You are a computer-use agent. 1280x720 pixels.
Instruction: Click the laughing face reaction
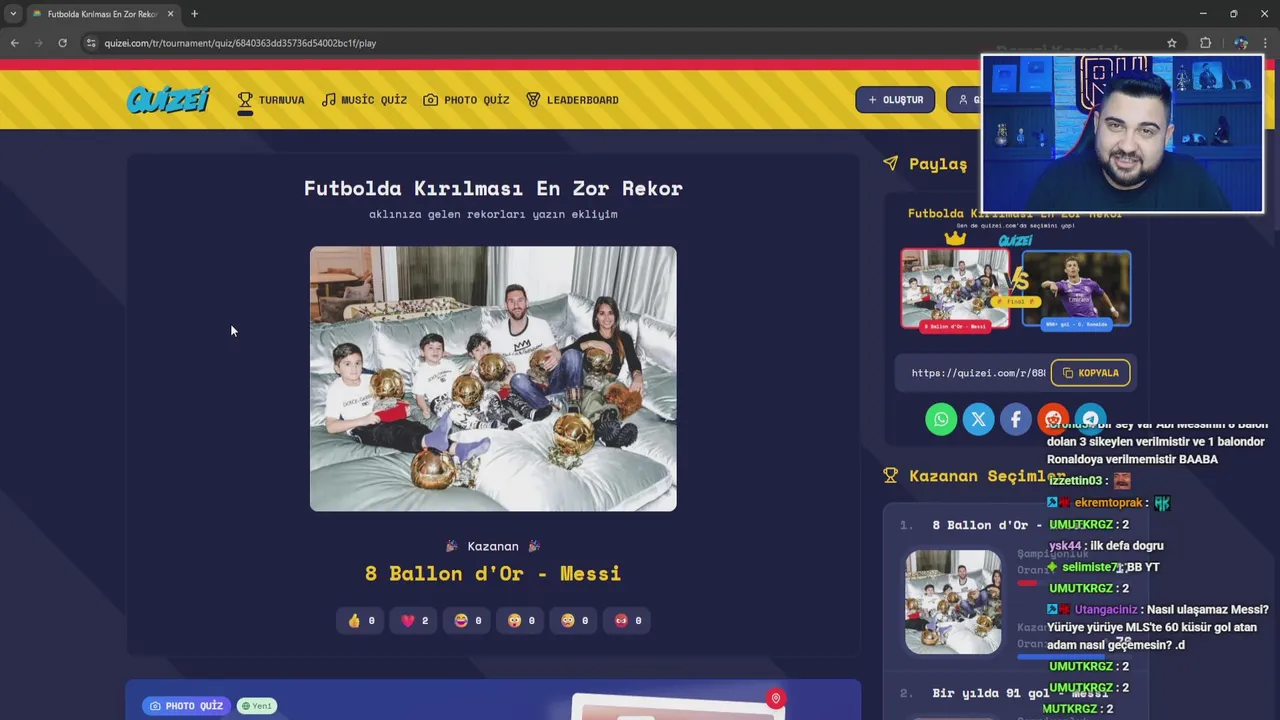point(467,620)
